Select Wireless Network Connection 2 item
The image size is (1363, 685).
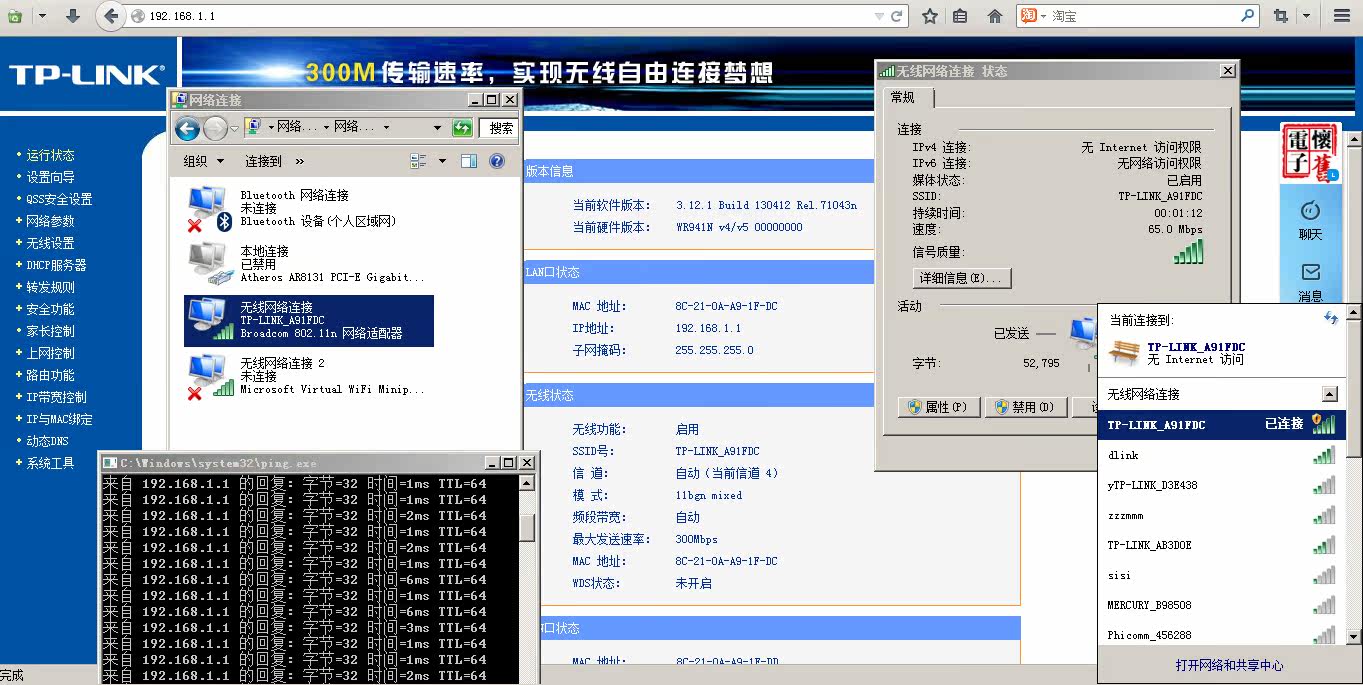308,376
